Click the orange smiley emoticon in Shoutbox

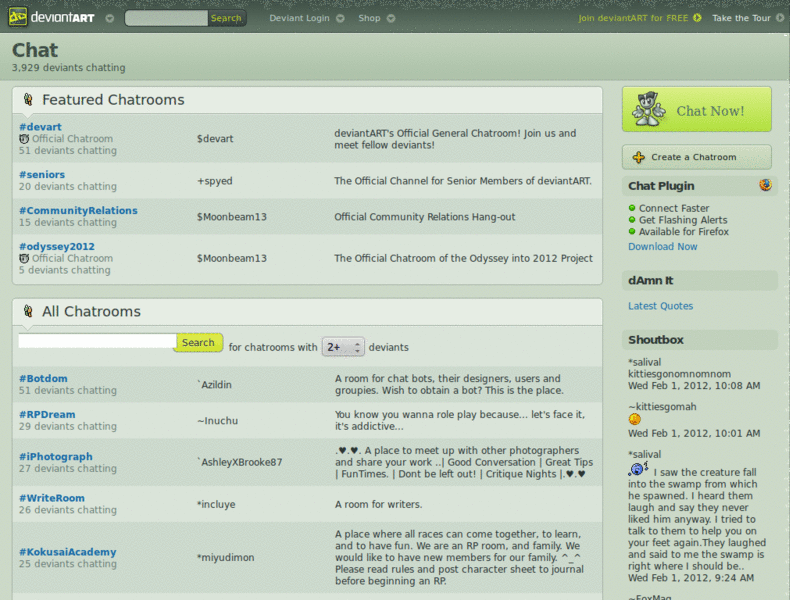tap(635, 419)
